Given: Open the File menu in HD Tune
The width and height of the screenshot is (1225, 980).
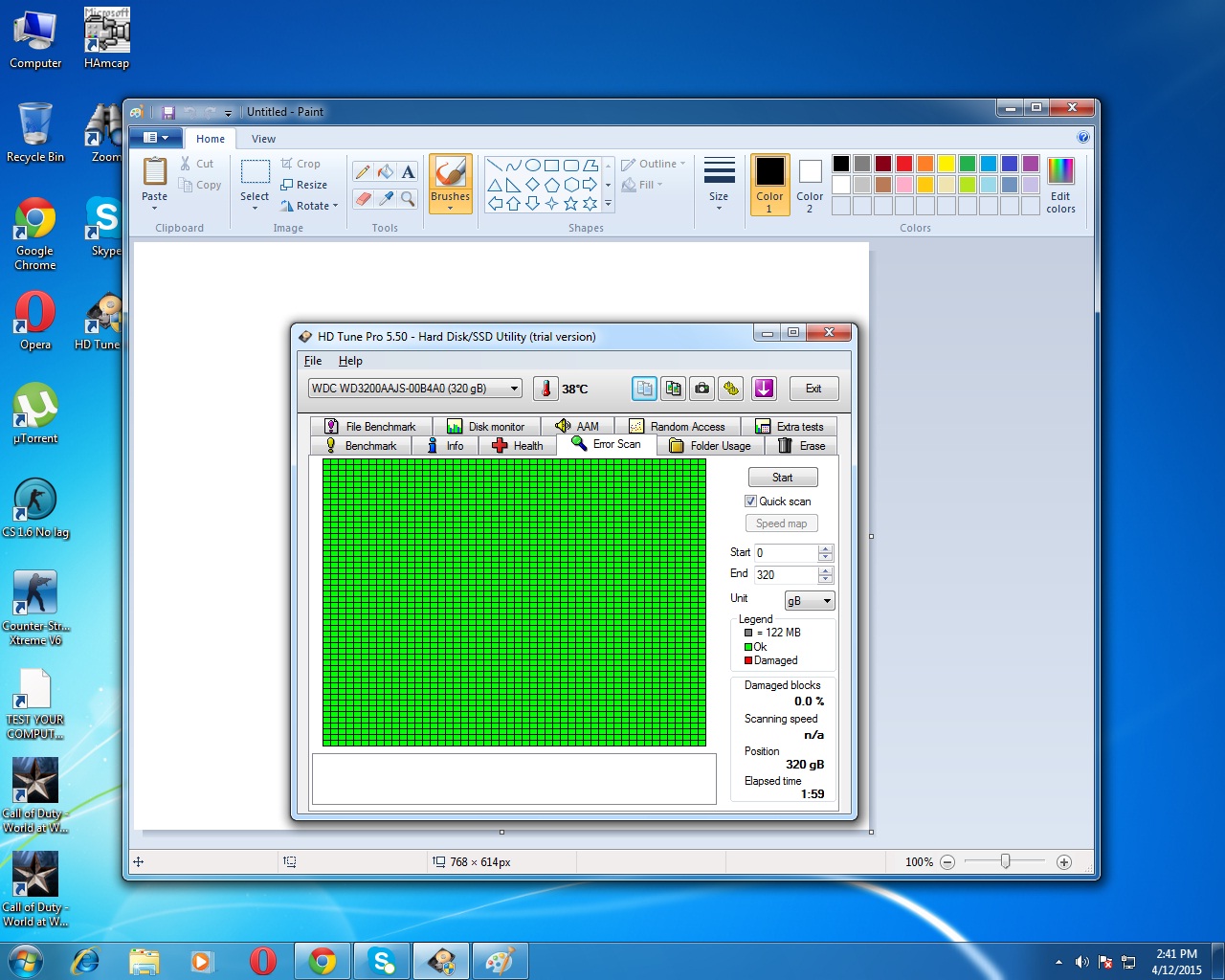Looking at the screenshot, I should pyautogui.click(x=313, y=361).
